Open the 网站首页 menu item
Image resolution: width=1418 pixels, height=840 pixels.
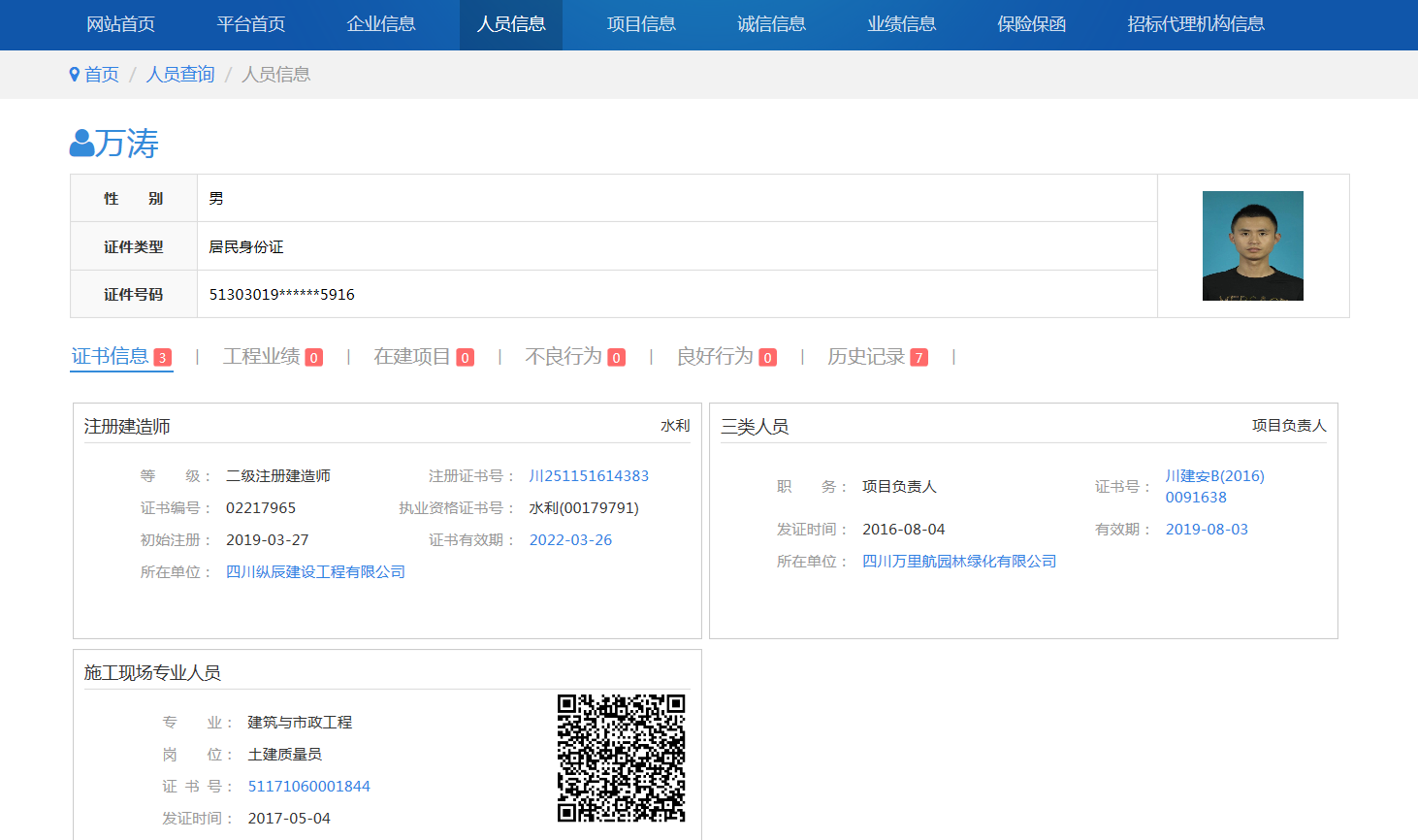[x=120, y=24]
